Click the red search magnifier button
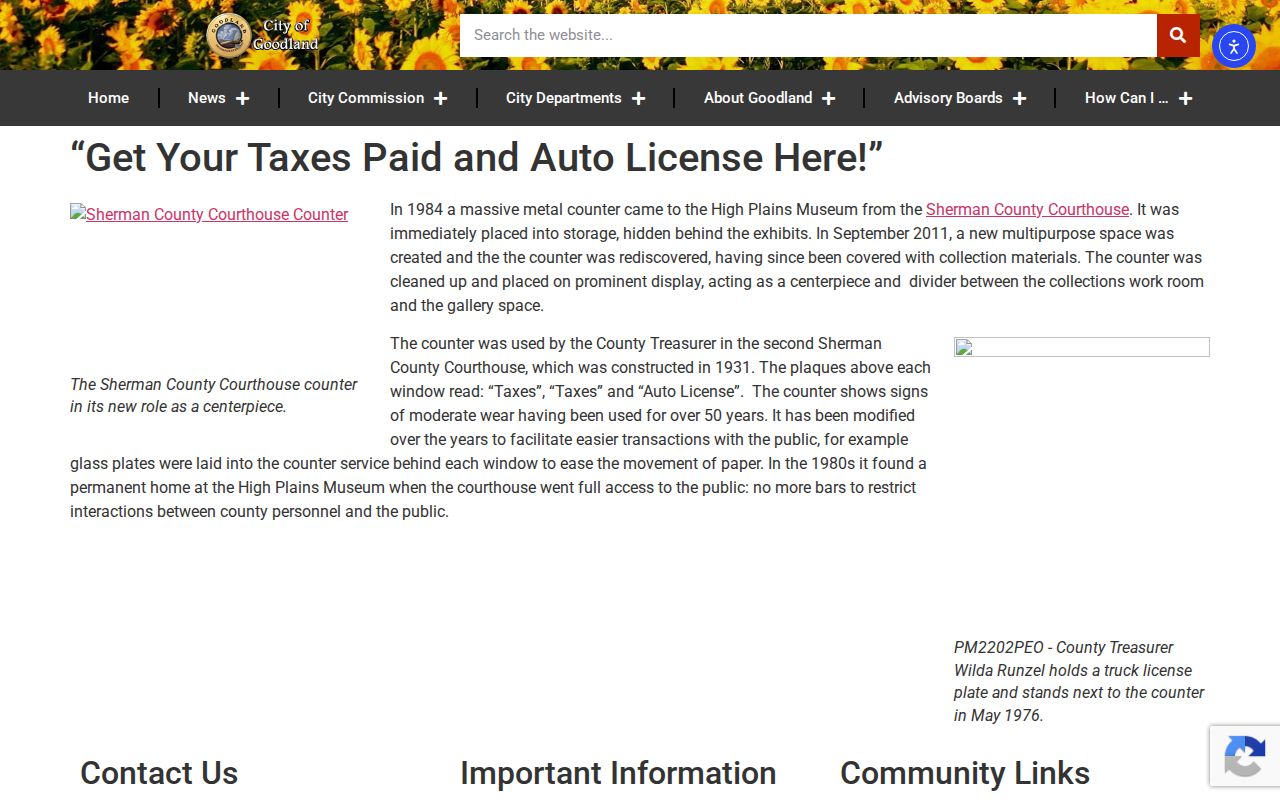Image resolution: width=1280 pixels, height=800 pixels. (1178, 35)
